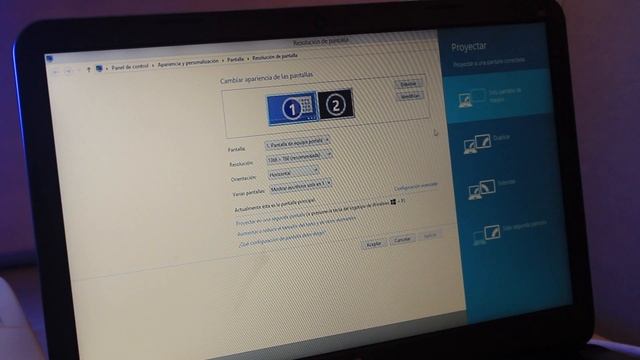640x360 pixels.
Task: Click the 'Resolución de pantalla' window title
Action: click(321, 41)
